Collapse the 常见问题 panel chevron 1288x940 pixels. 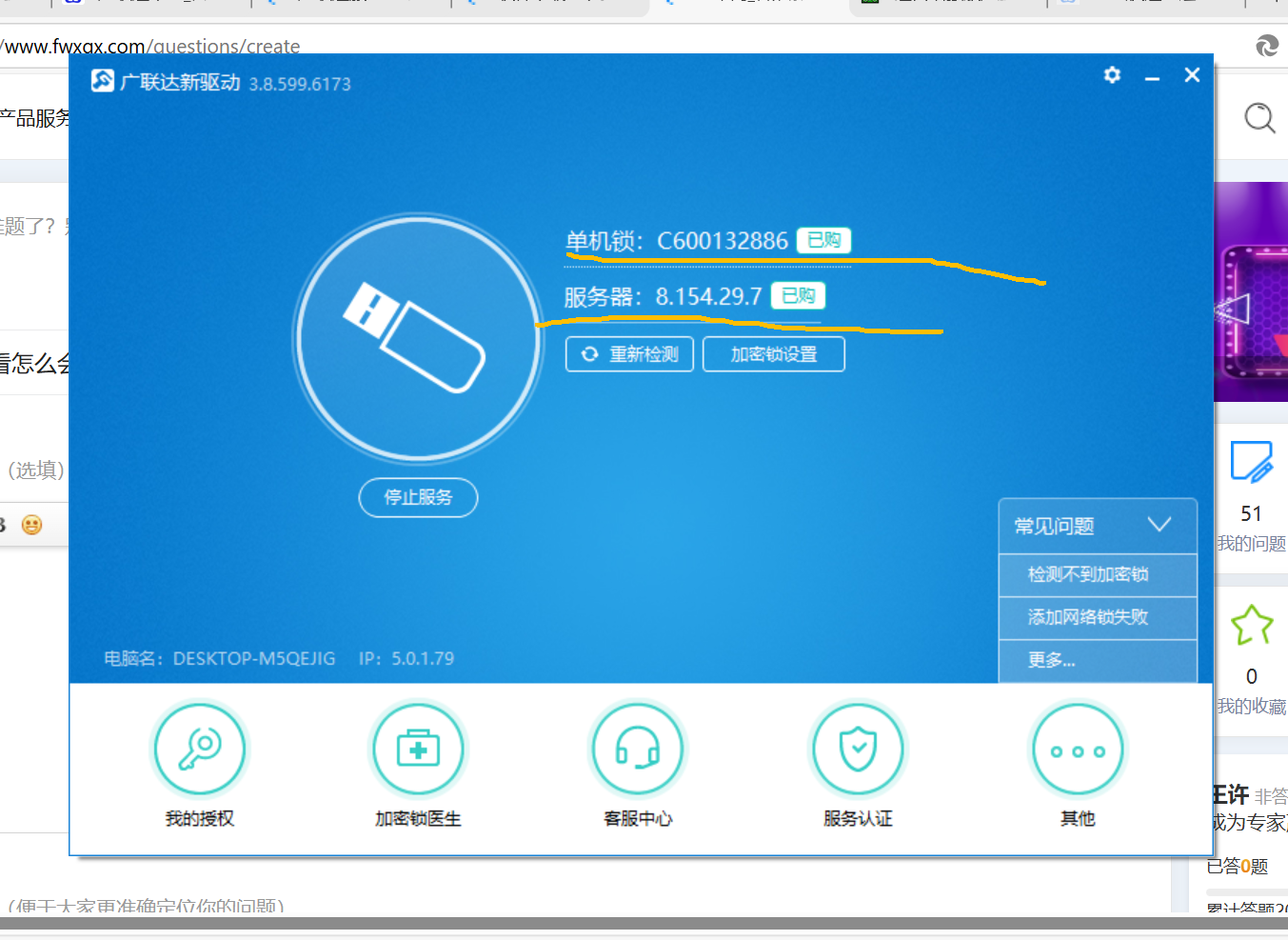(1159, 525)
